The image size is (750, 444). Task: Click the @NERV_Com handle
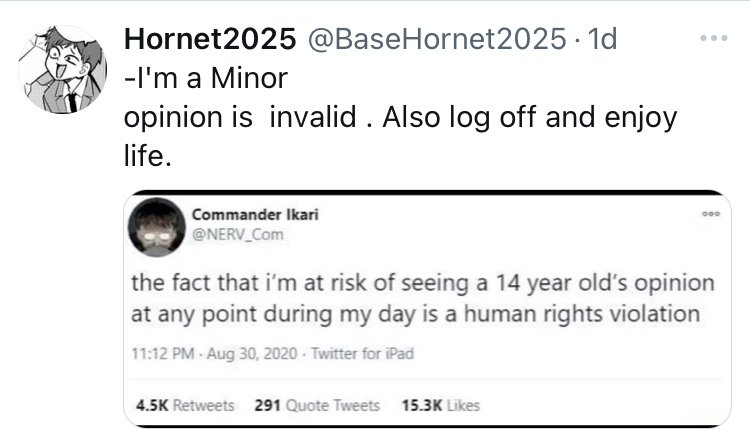[238, 234]
